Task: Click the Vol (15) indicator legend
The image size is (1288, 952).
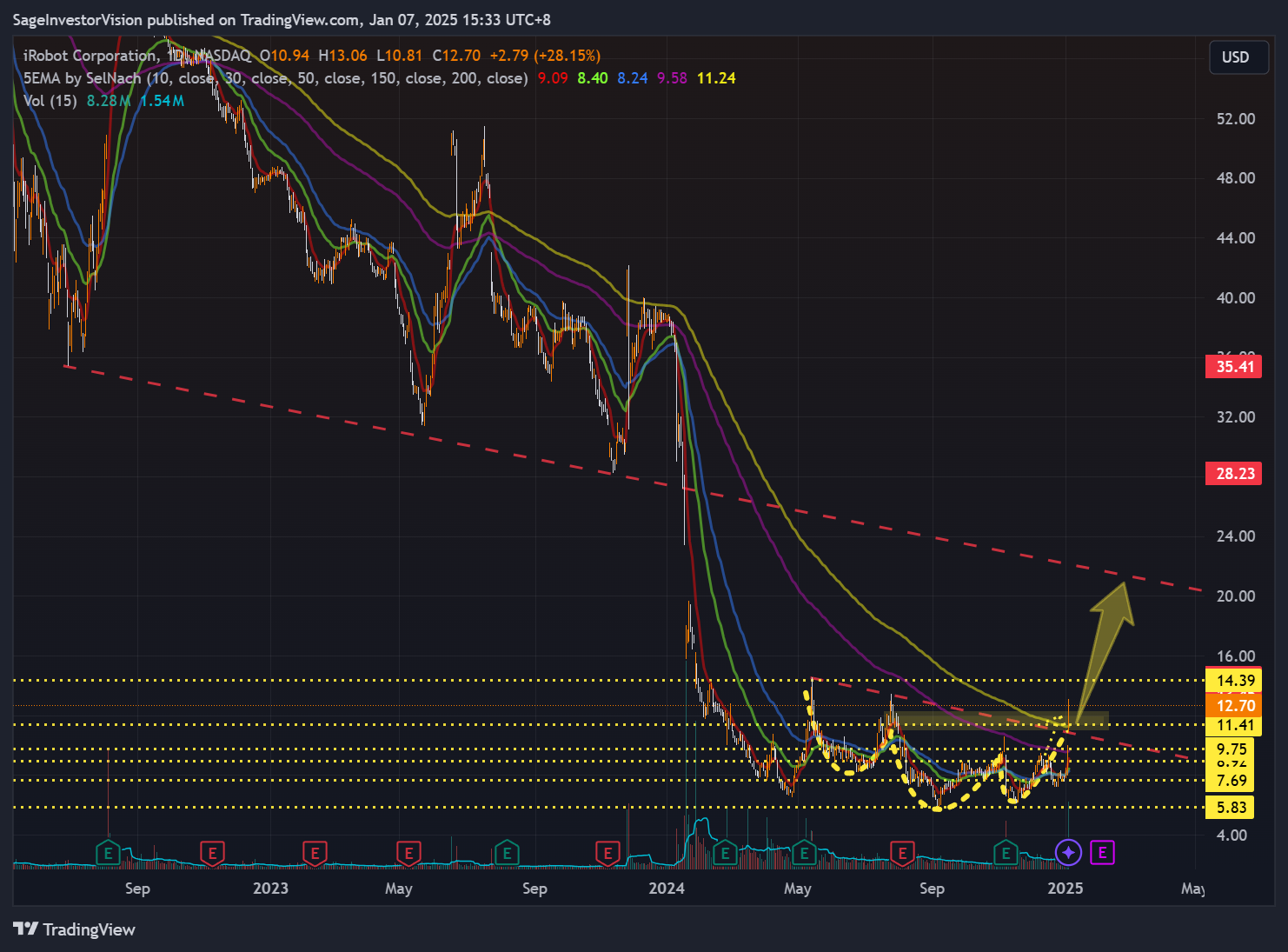Action: click(x=50, y=101)
